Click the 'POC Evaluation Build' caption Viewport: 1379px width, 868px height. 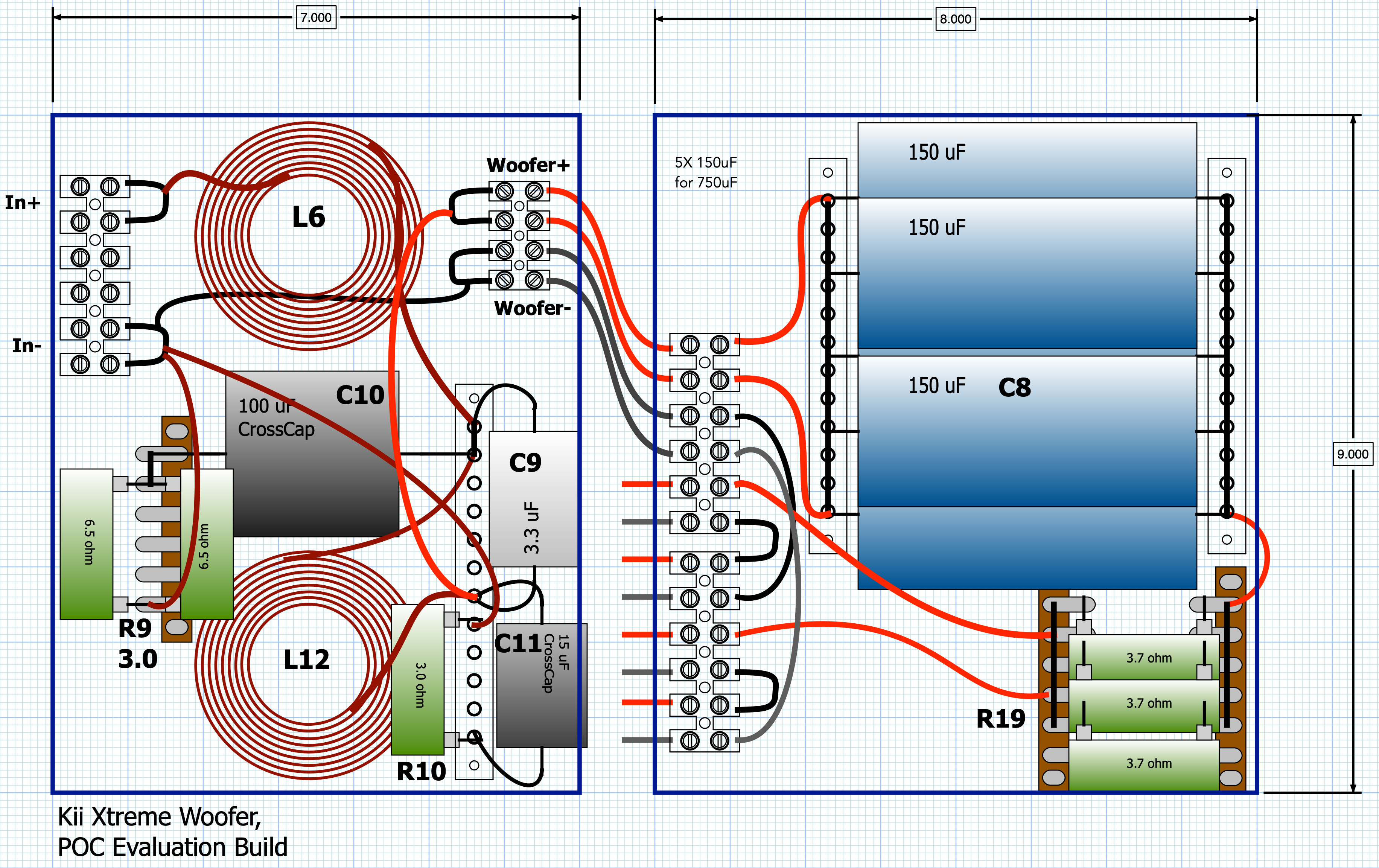[172, 847]
